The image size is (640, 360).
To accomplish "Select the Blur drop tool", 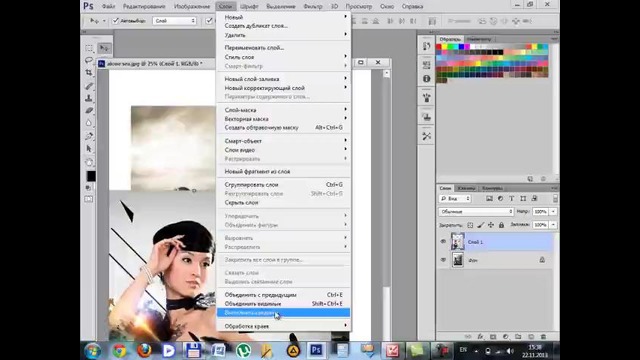I will [89, 123].
